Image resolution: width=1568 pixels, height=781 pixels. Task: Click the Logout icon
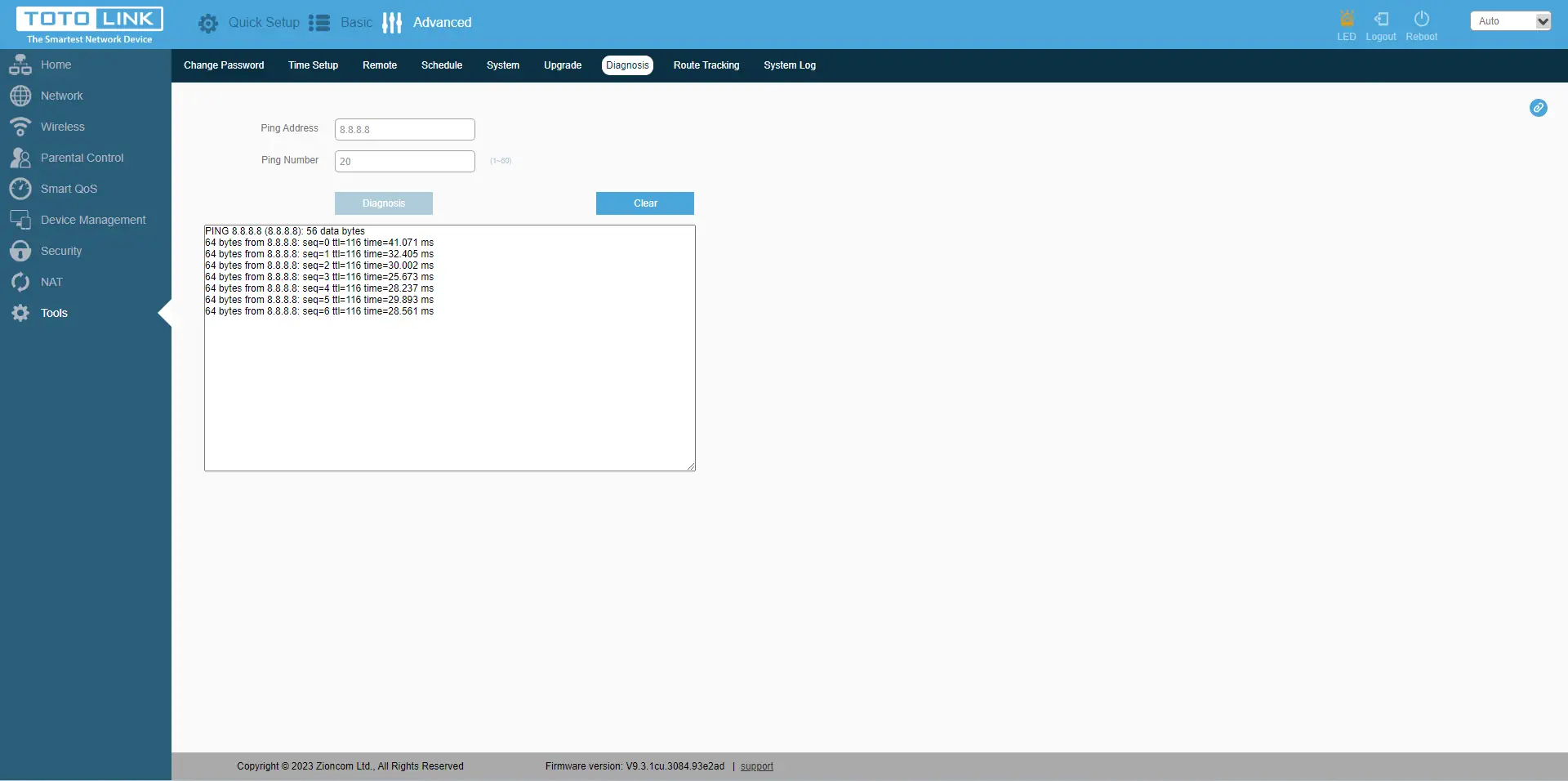click(x=1381, y=19)
